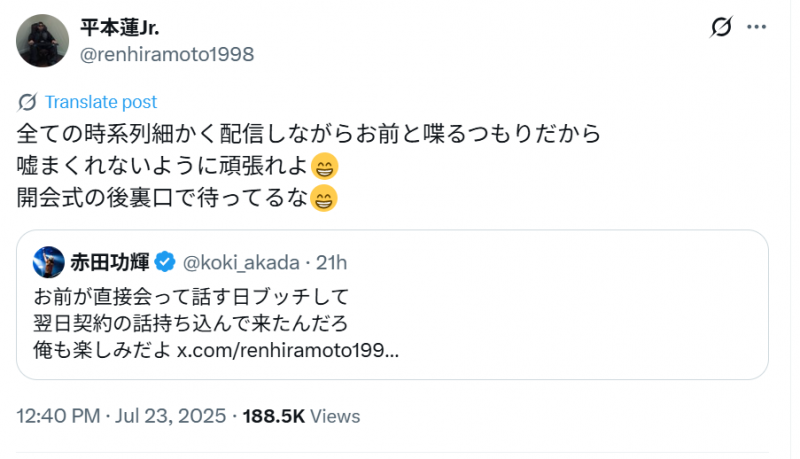Click the grinning emoji after 待ってるな
This screenshot has width=800, height=459.
324,199
